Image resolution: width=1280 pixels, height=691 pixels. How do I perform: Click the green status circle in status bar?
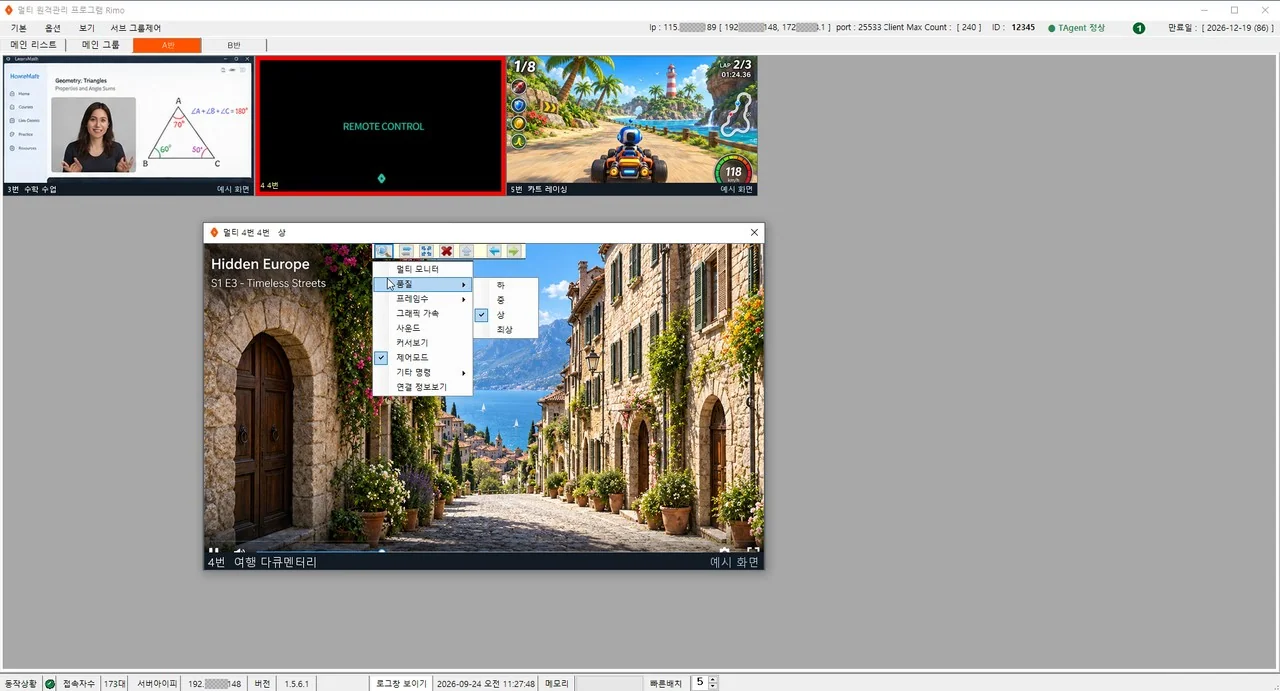50,684
